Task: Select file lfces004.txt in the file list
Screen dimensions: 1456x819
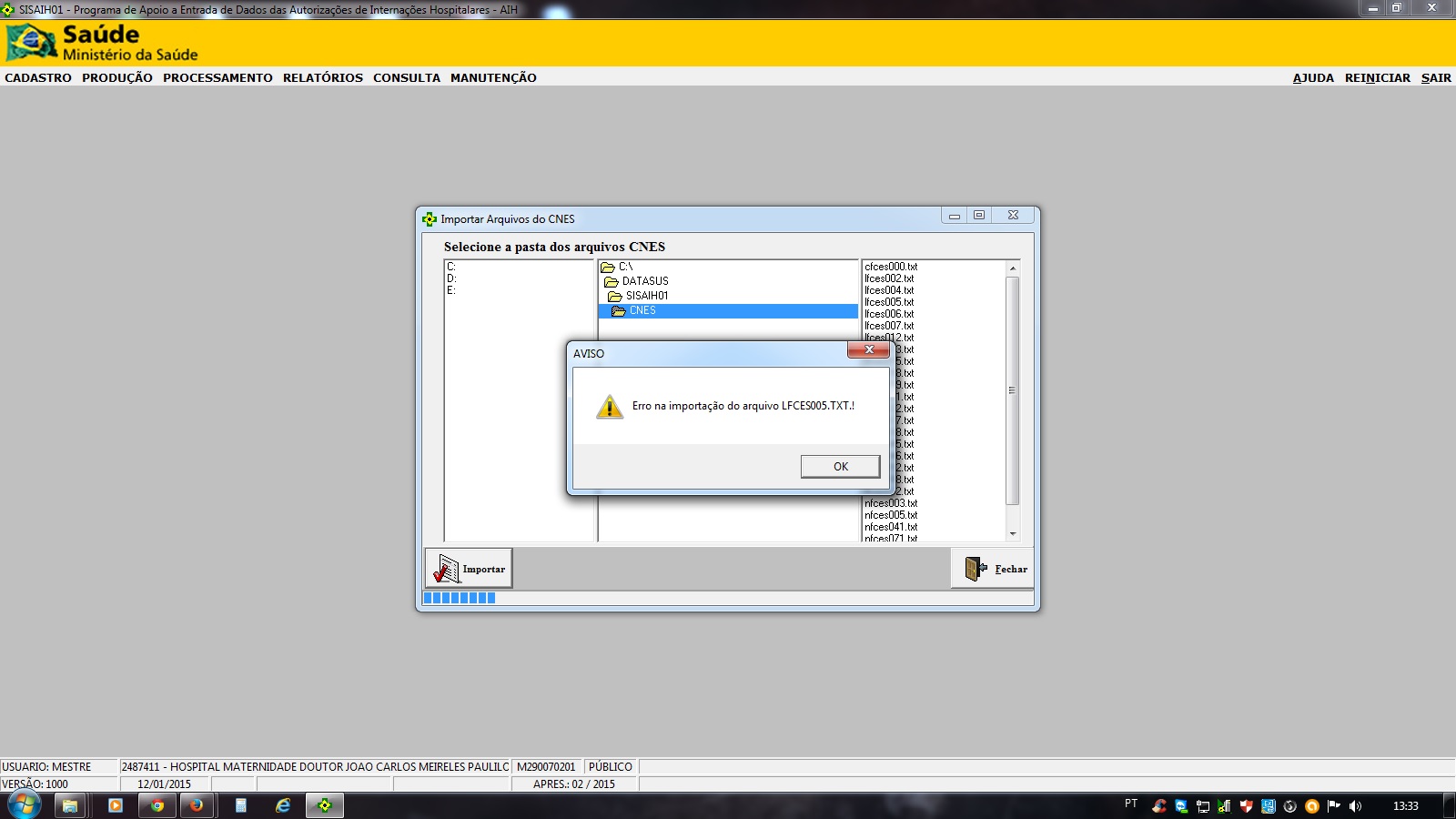Action: tap(889, 290)
